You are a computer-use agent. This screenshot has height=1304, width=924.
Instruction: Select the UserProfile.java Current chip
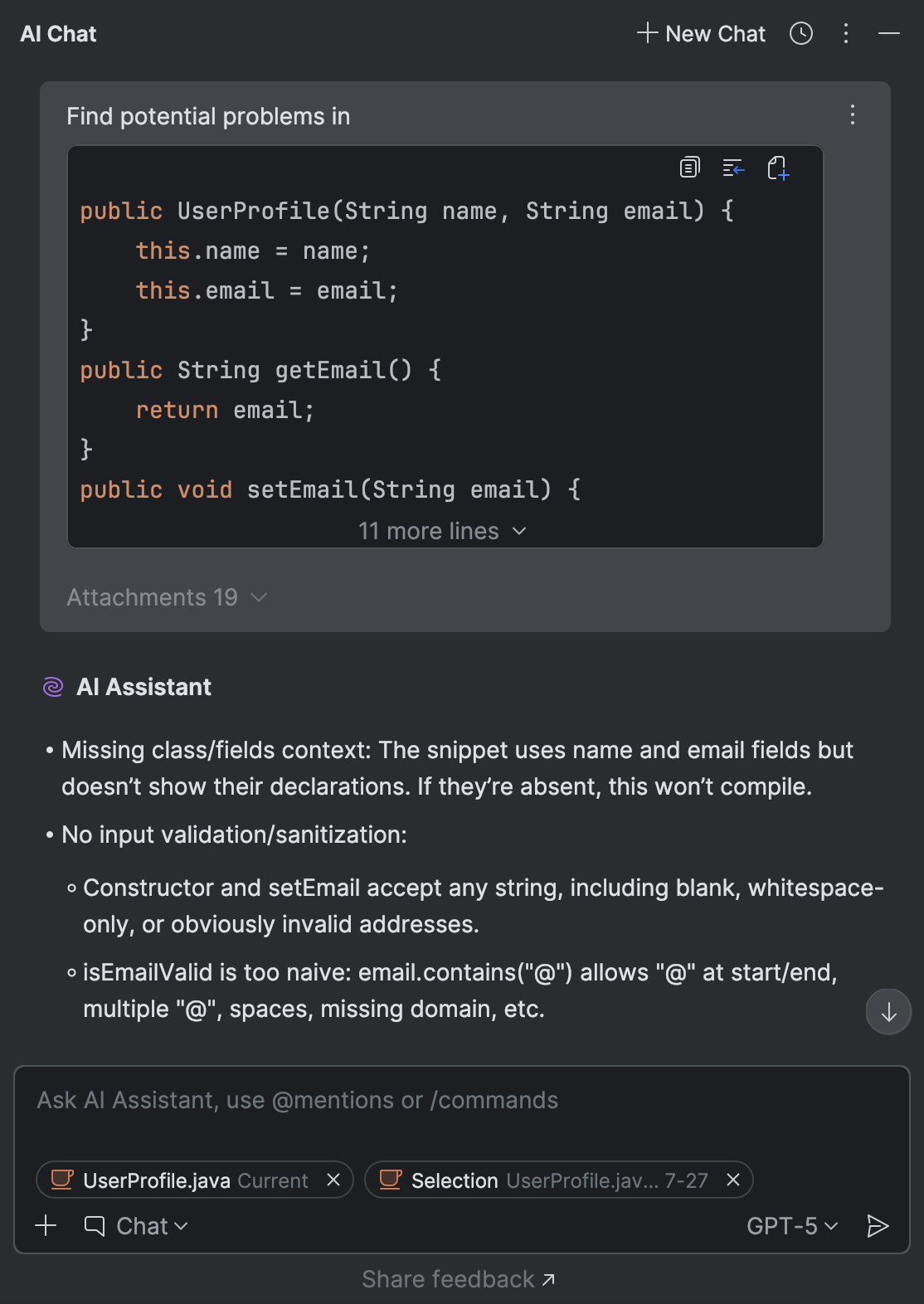182,1180
